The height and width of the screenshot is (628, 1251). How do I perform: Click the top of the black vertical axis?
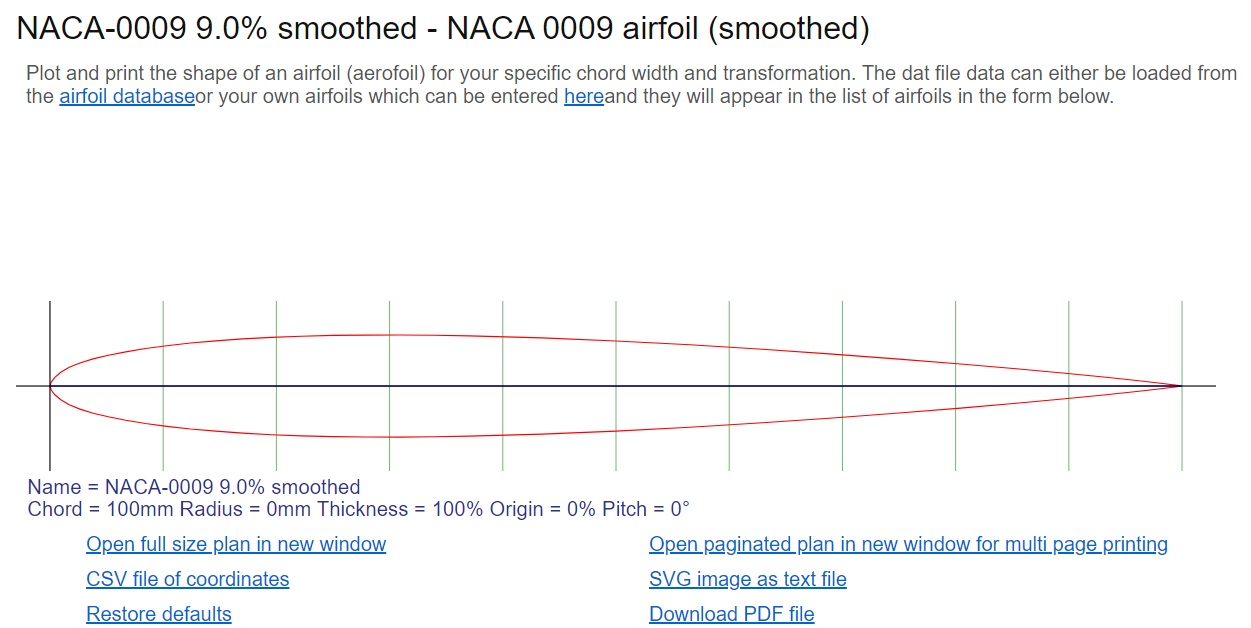coord(50,304)
